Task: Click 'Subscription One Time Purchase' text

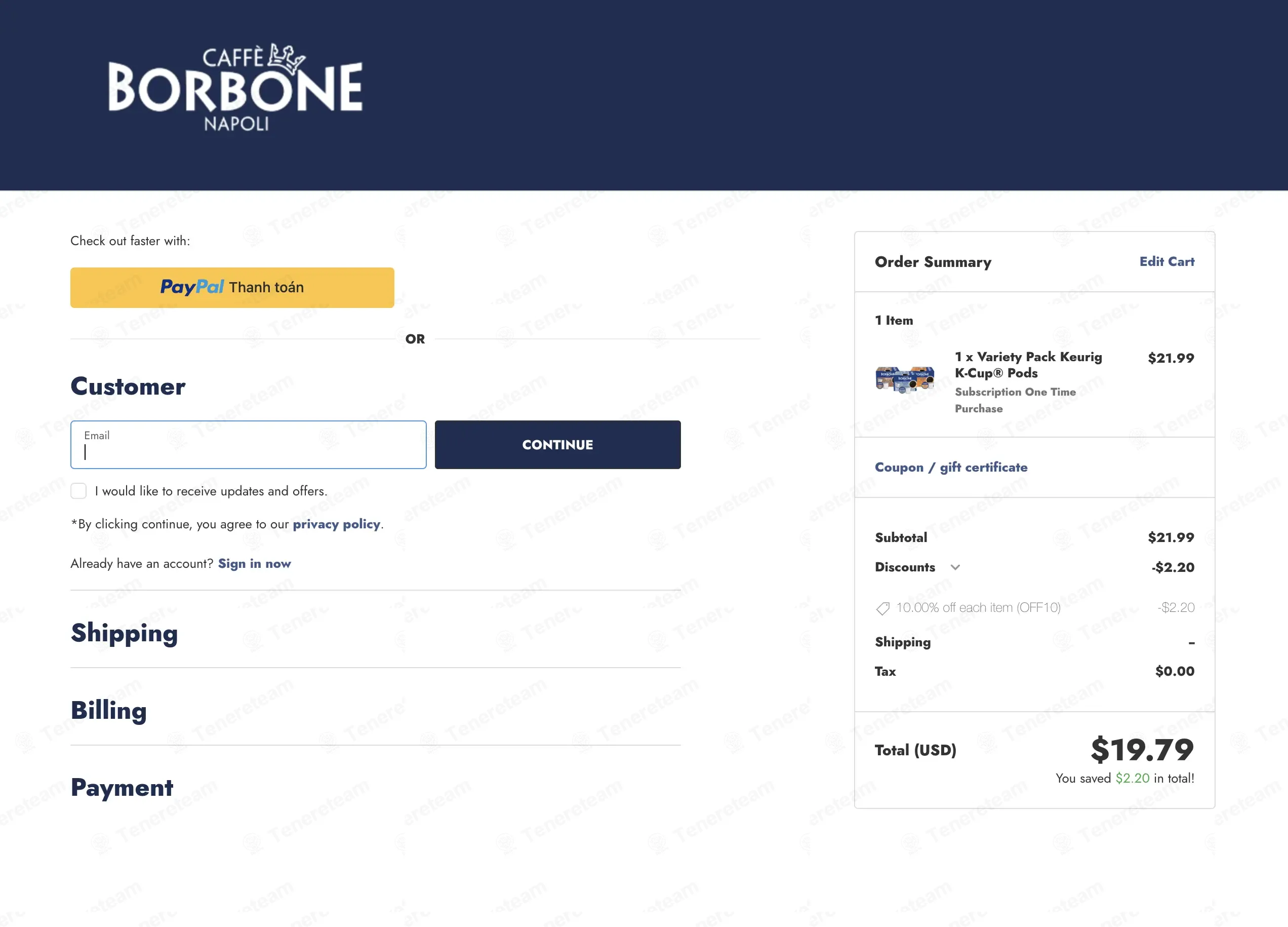Action: pyautogui.click(x=1015, y=400)
